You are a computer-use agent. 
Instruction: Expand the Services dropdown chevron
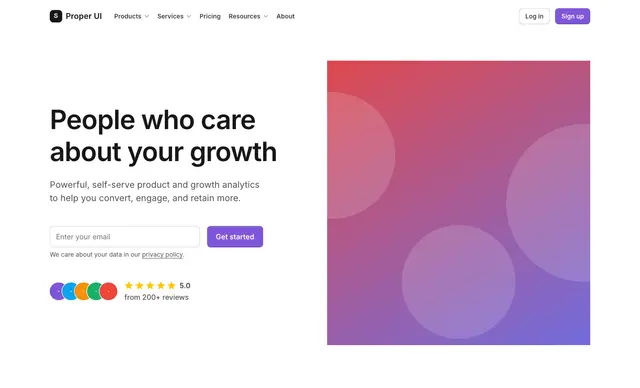click(x=189, y=16)
